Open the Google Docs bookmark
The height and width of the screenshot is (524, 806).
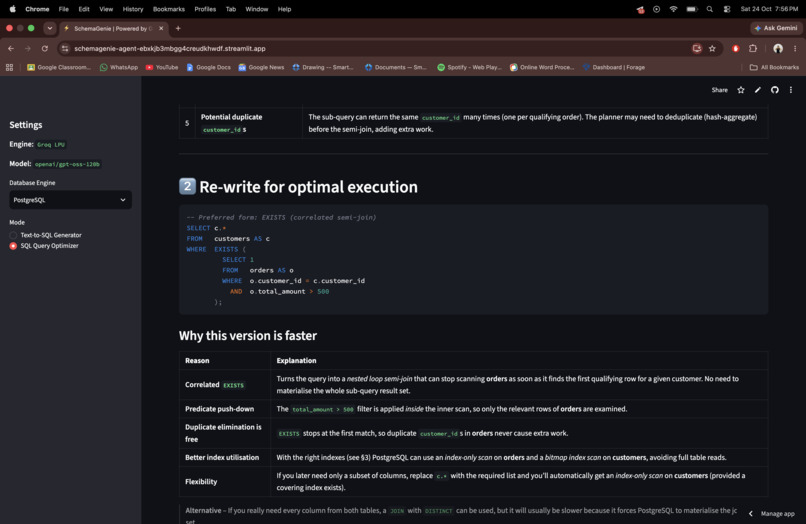(x=208, y=67)
